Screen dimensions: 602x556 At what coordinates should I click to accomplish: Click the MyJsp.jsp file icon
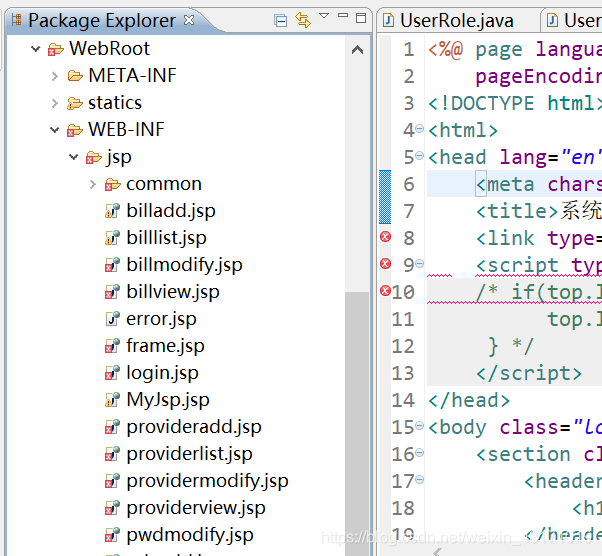coord(112,400)
